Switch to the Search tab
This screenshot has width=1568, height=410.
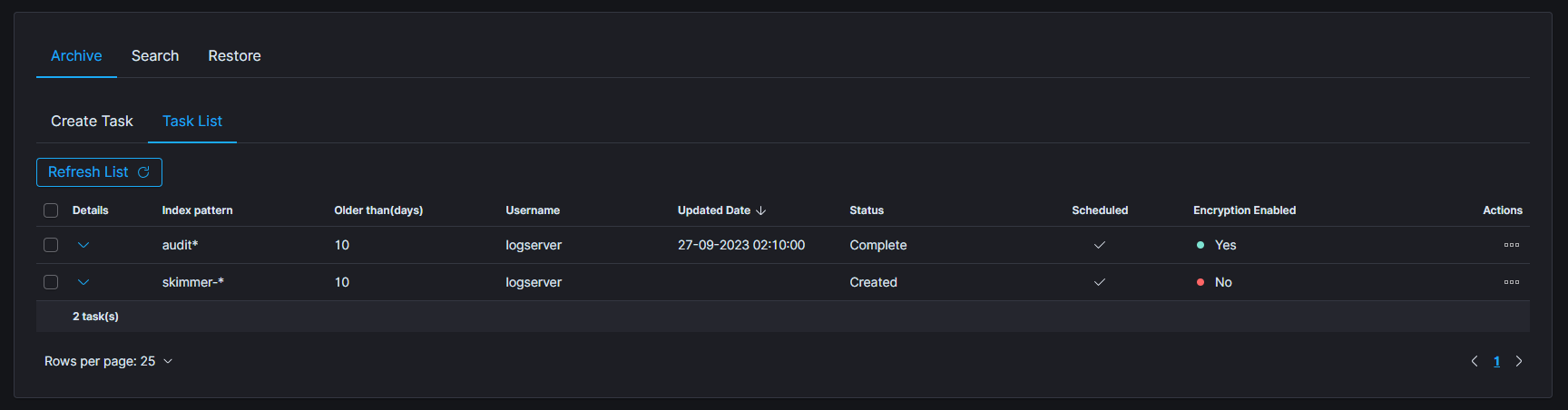point(155,56)
